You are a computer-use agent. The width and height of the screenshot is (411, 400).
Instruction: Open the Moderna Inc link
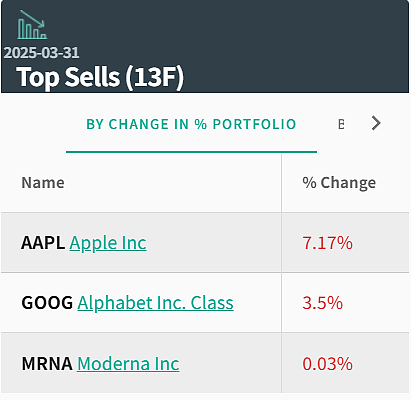[128, 363]
